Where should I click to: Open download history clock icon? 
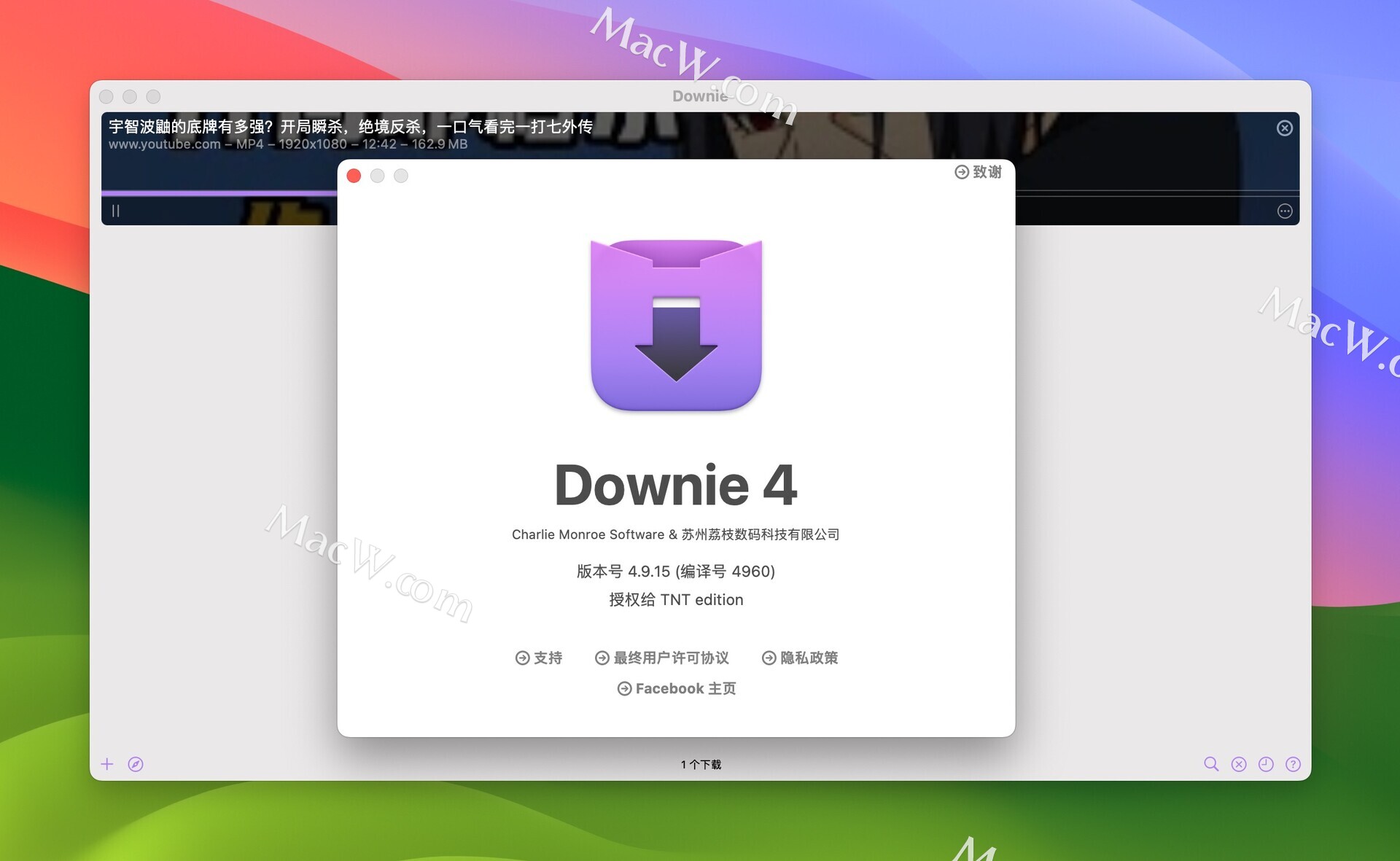[x=1266, y=764]
